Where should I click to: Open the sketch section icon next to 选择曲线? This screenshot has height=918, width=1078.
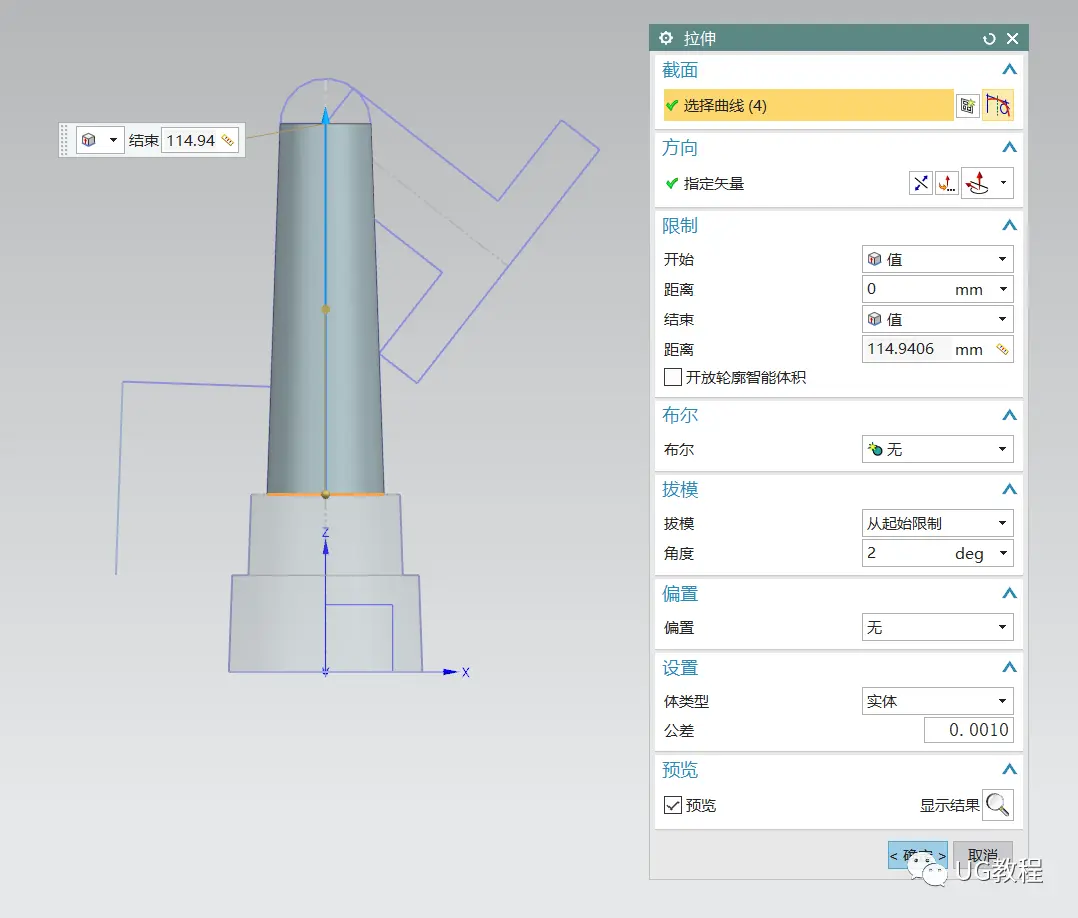click(x=967, y=105)
